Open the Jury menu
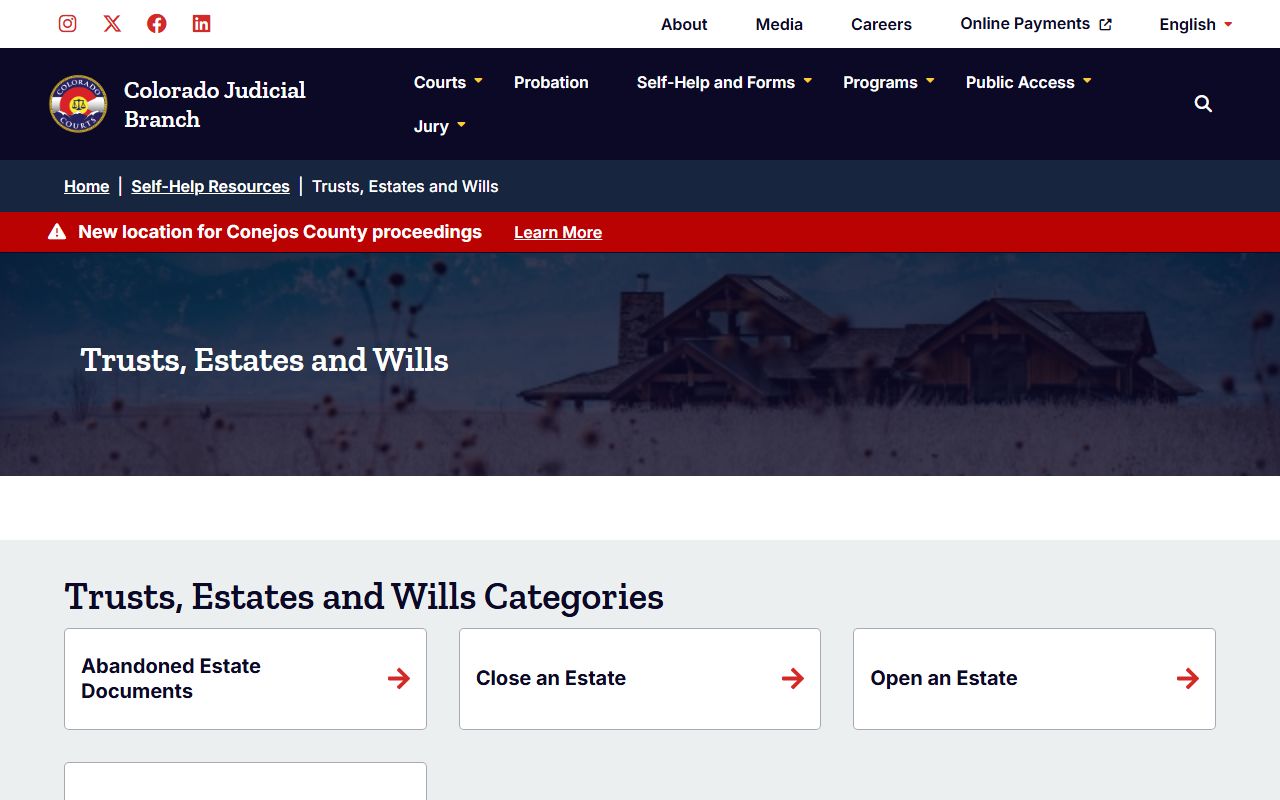This screenshot has width=1280, height=800. 431,126
